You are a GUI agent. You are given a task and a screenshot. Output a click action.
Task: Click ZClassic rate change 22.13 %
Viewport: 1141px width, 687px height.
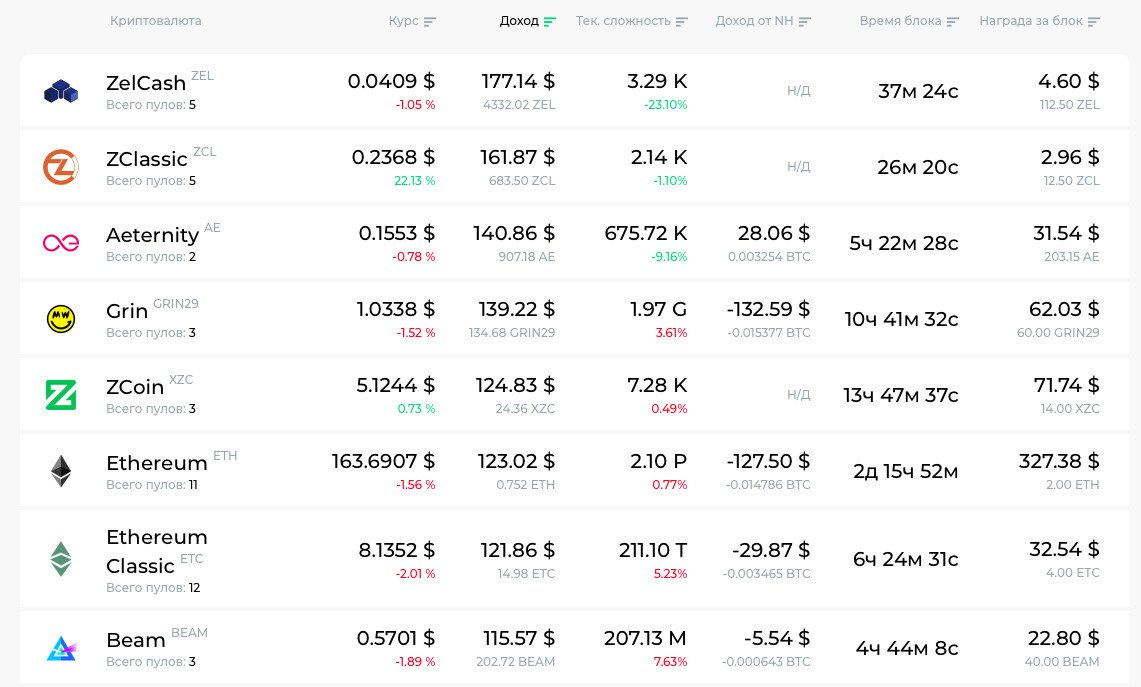(x=414, y=180)
